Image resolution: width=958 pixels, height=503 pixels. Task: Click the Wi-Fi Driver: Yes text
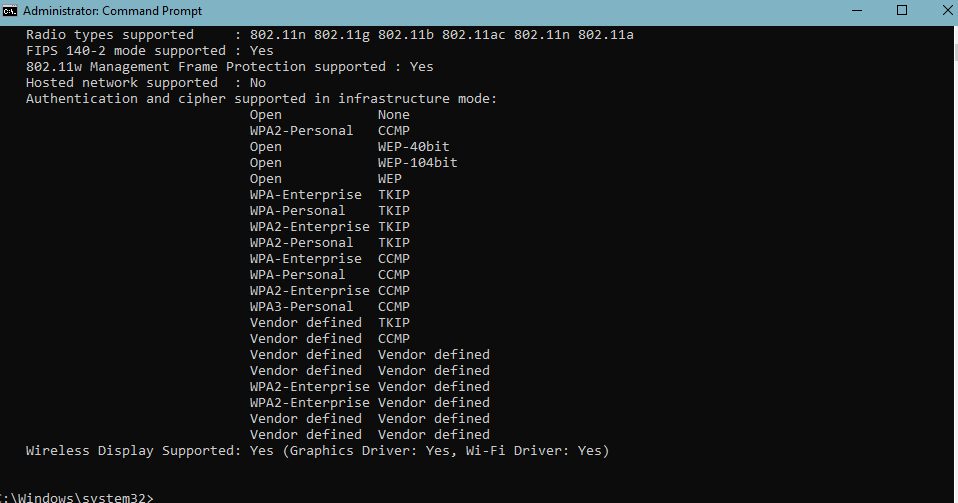coord(533,450)
